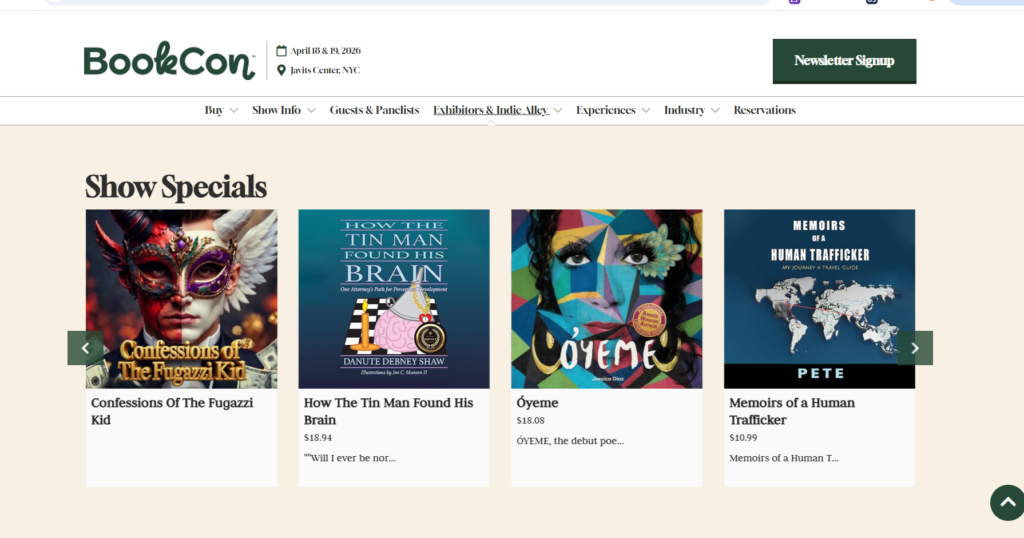Click title link Confessions Of The Fugazzi Kid

(x=172, y=411)
